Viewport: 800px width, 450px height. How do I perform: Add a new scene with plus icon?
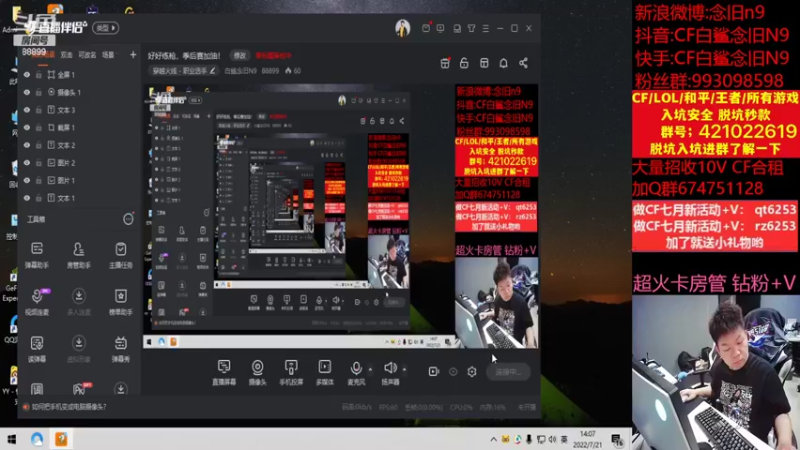(133, 55)
